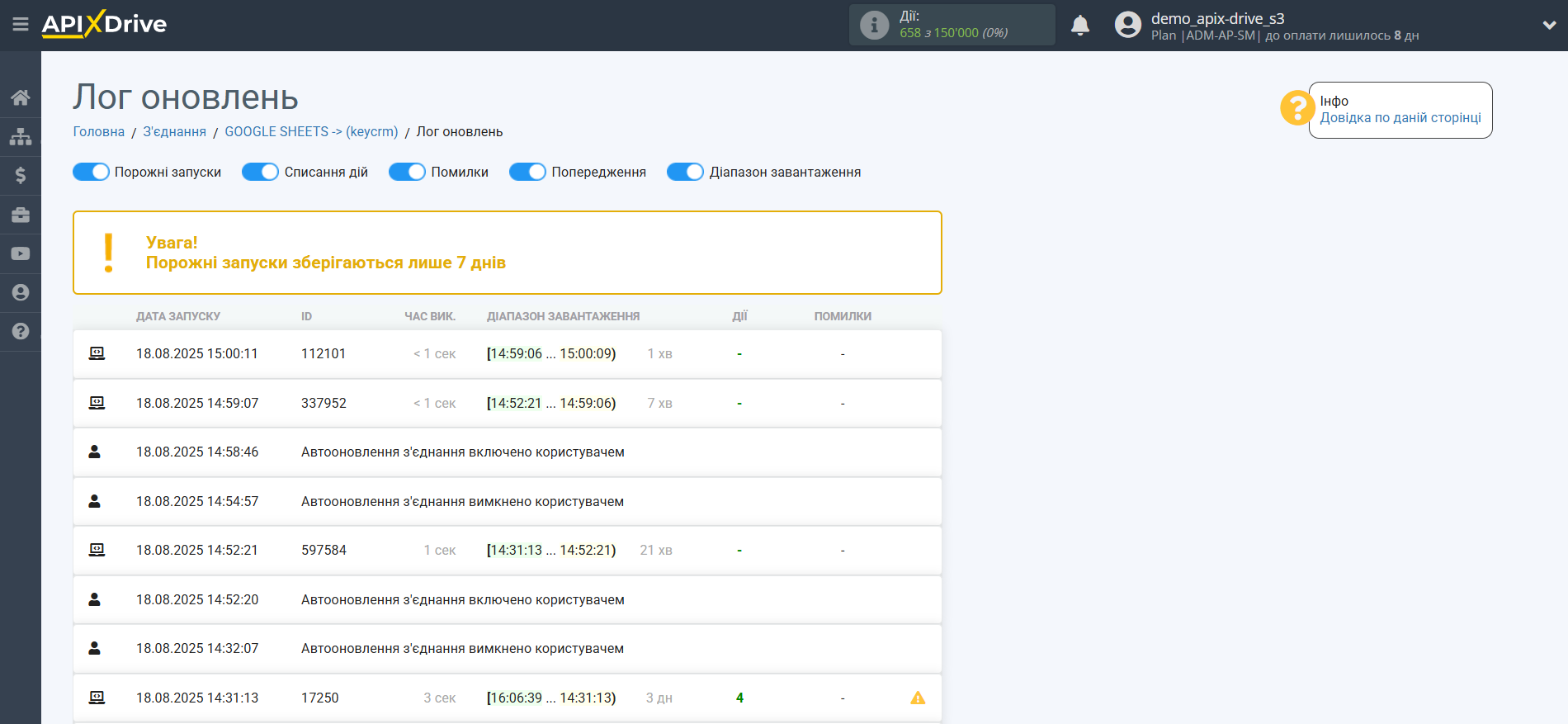This screenshot has height=724, width=1568.
Task: Click user icon on 14:58:46 row
Action: pos(95,452)
